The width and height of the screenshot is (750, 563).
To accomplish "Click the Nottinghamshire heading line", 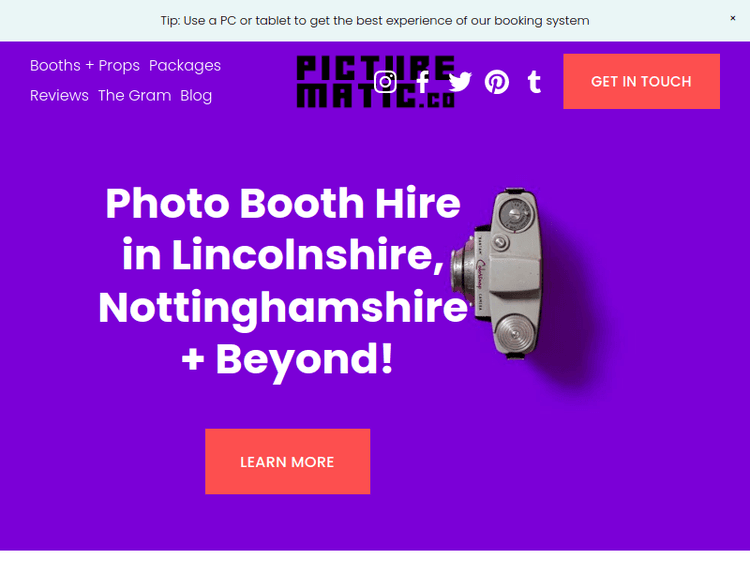I will click(x=283, y=308).
